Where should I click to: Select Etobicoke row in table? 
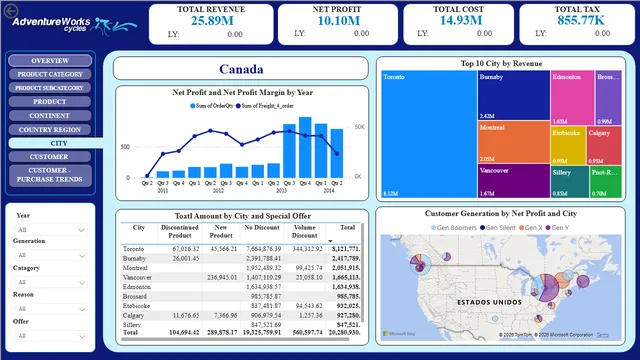pos(240,306)
